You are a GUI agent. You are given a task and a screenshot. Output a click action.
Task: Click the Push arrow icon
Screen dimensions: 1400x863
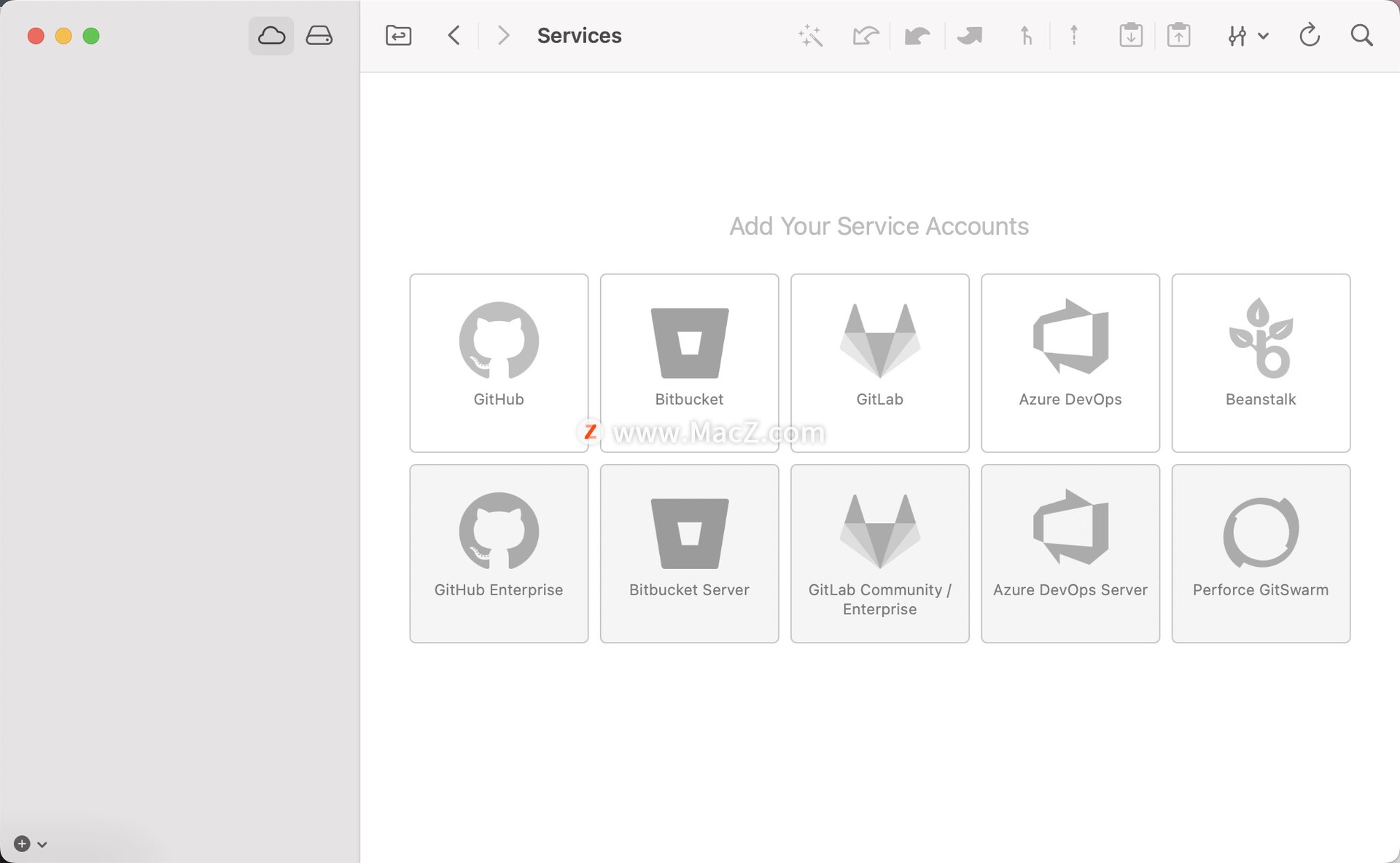(970, 35)
